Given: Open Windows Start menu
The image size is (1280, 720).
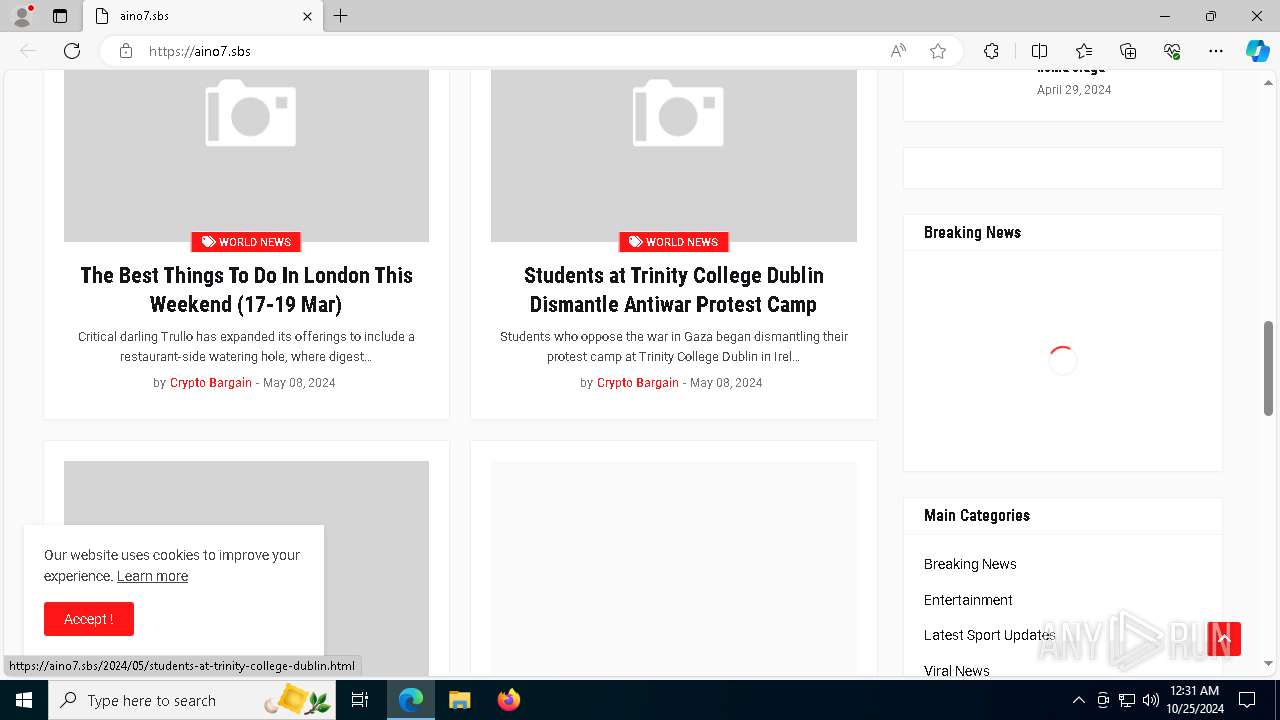Looking at the screenshot, I should (x=24, y=700).
